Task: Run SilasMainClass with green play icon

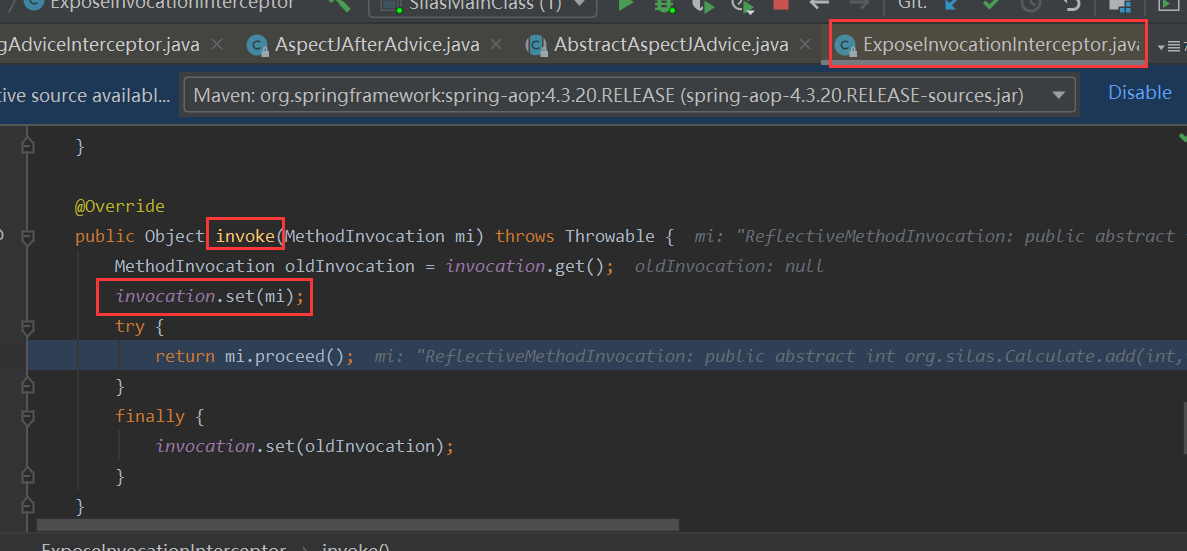Action: pos(625,4)
